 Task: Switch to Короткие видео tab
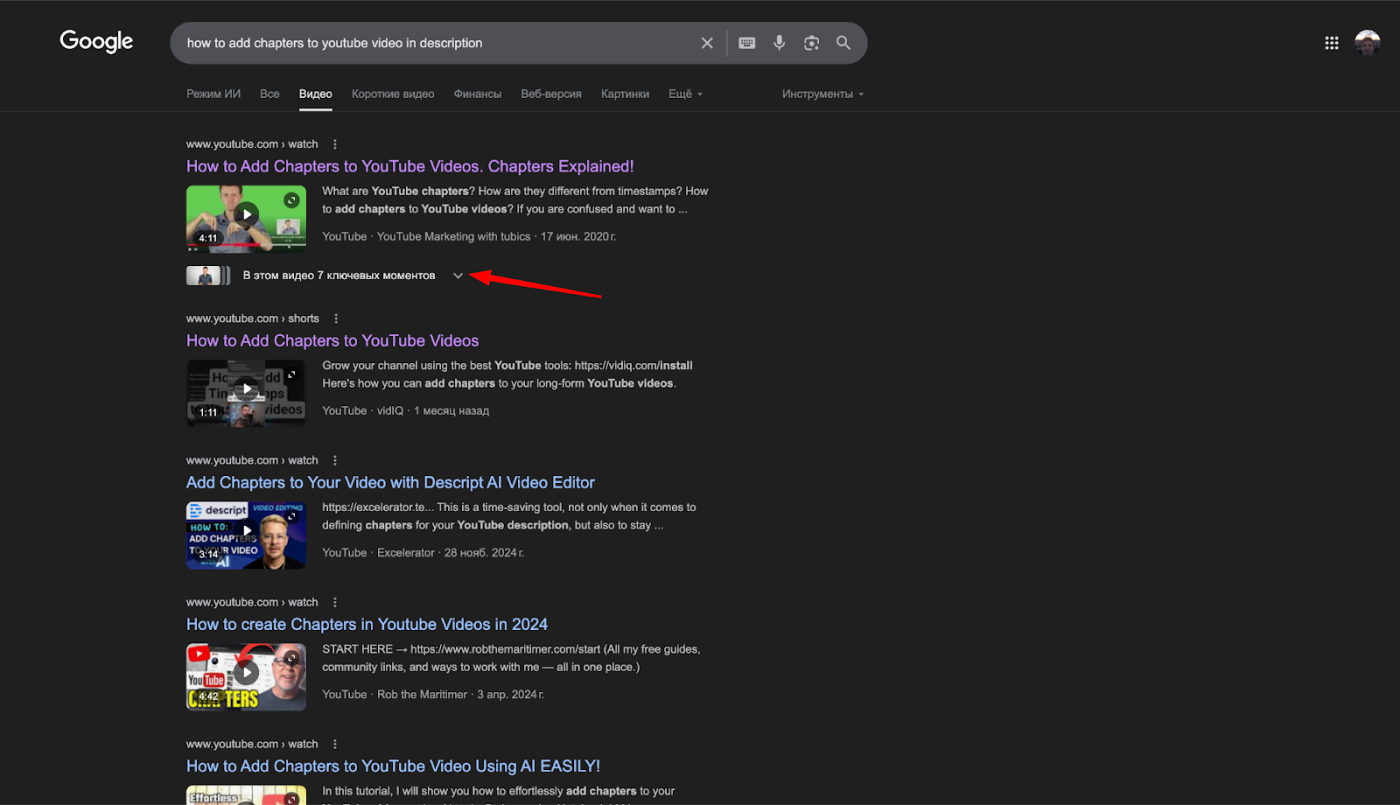point(393,94)
